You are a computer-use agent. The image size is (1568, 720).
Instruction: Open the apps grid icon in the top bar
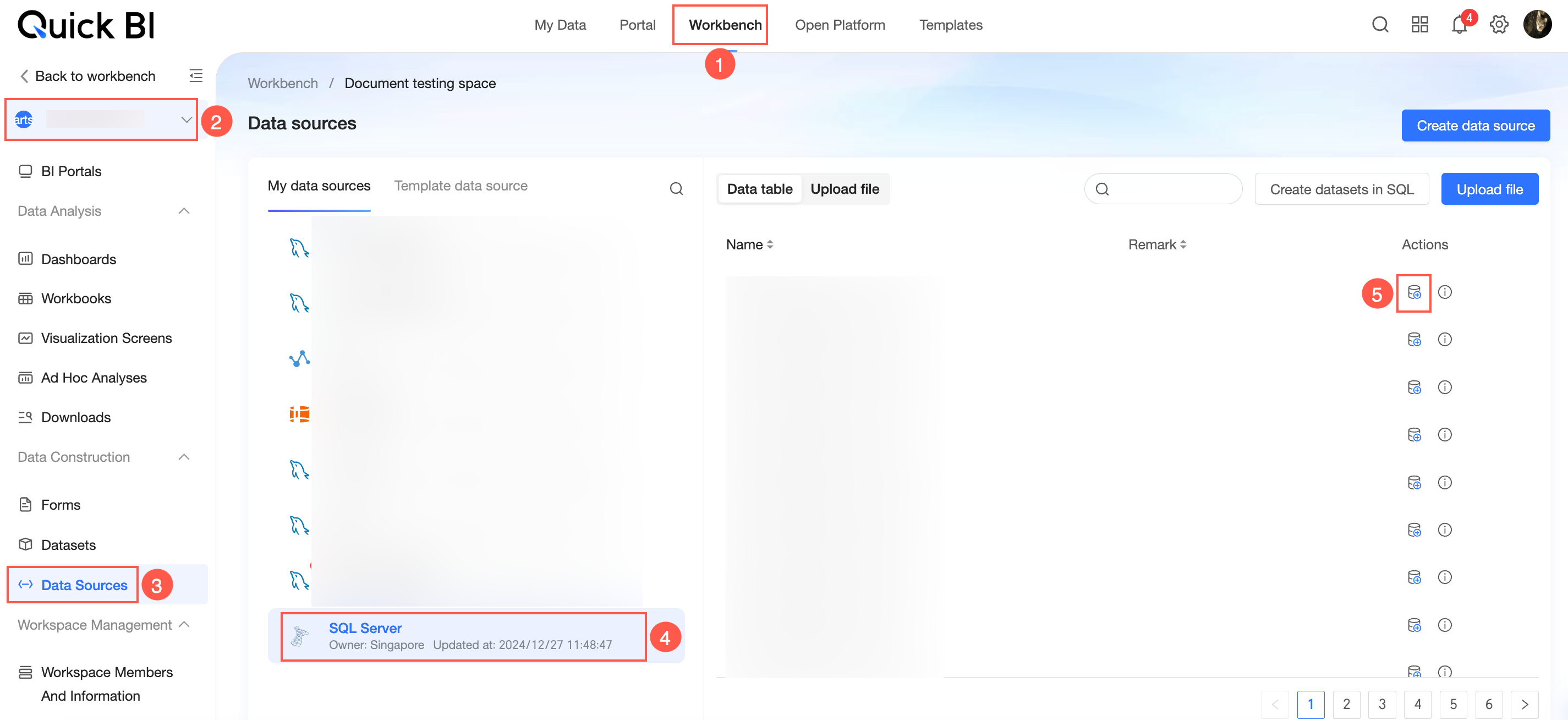tap(1419, 24)
